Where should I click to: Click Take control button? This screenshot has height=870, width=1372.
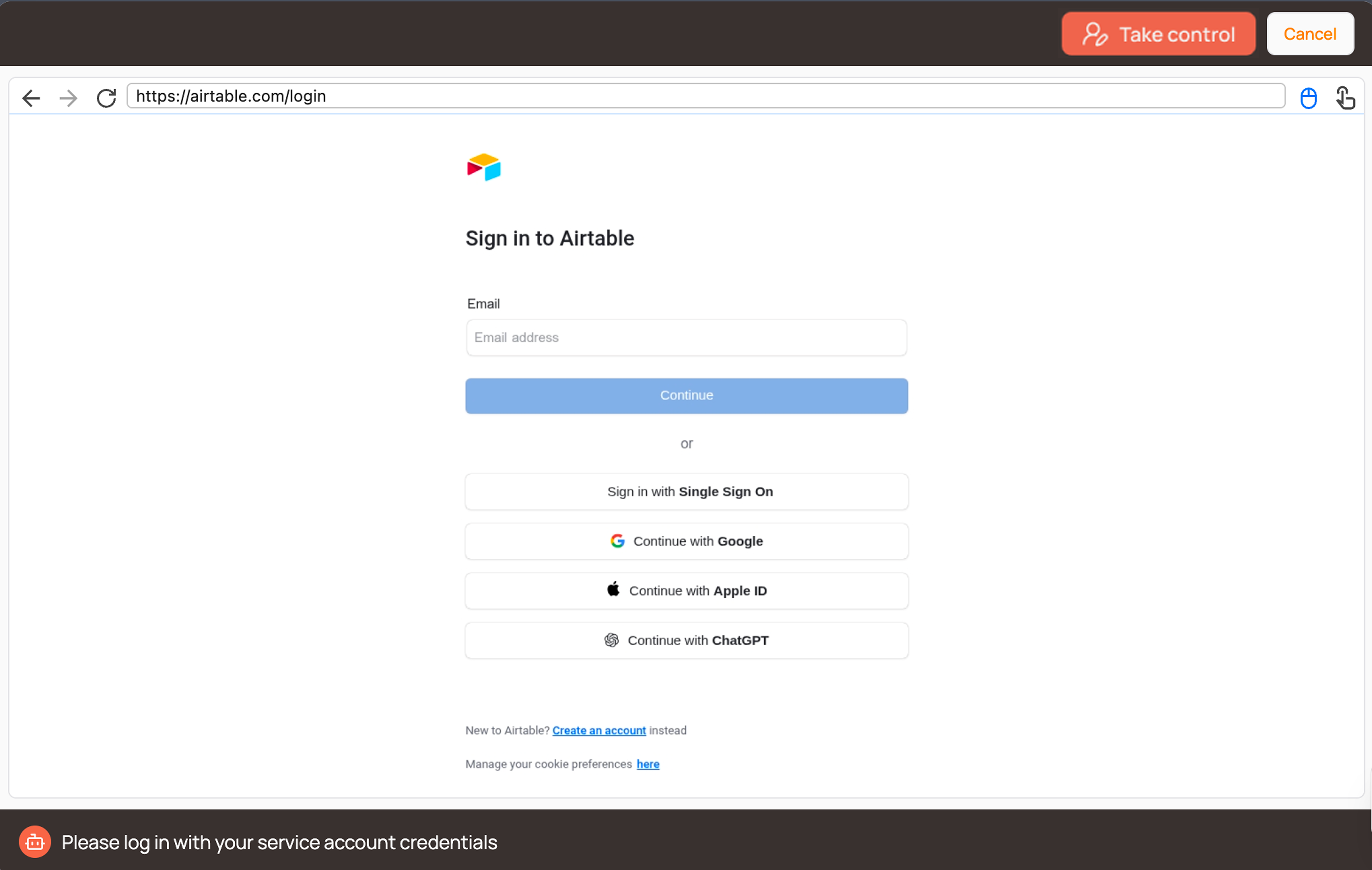pos(1158,34)
